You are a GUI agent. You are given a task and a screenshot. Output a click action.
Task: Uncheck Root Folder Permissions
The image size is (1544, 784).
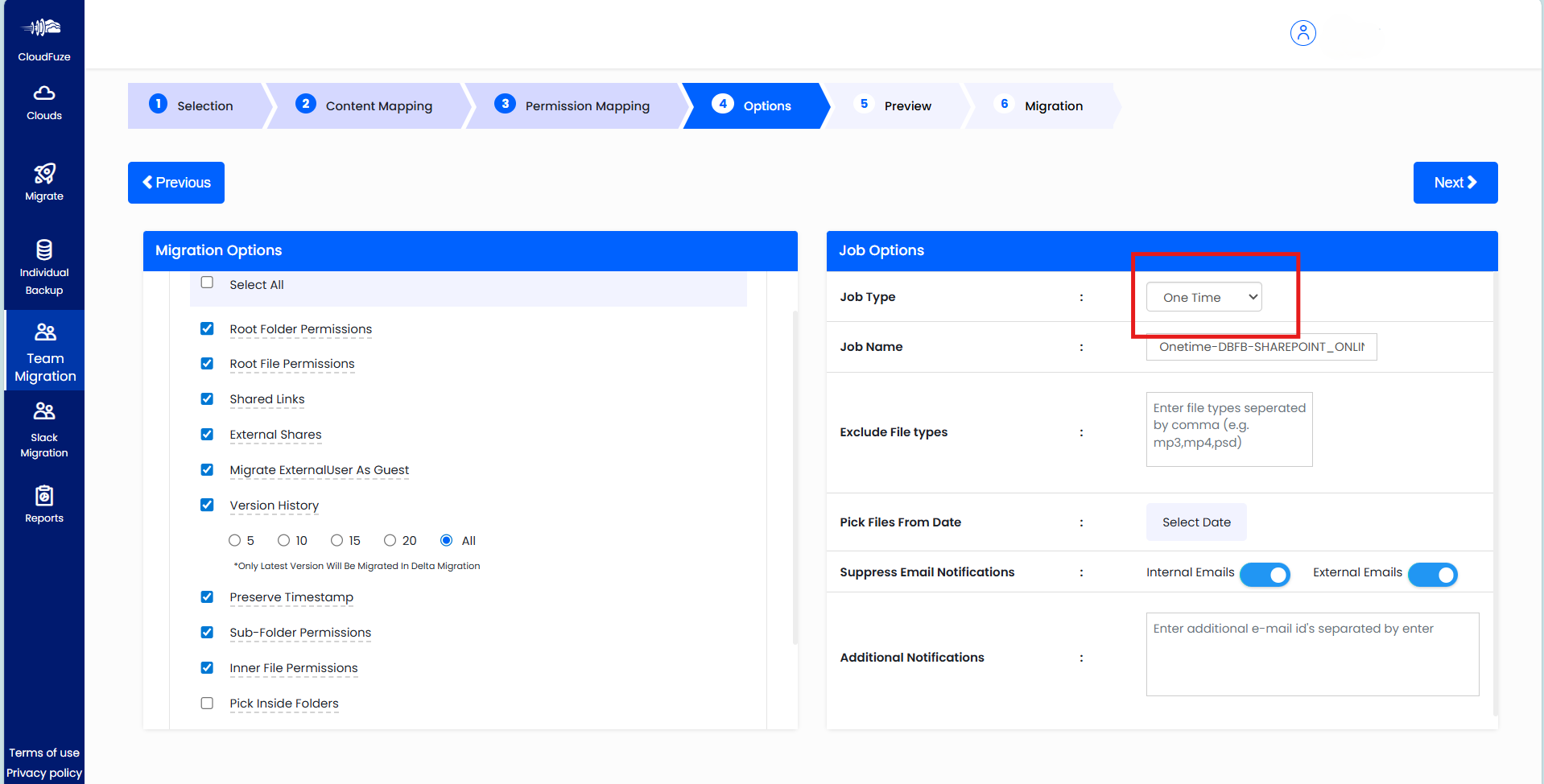[207, 328]
